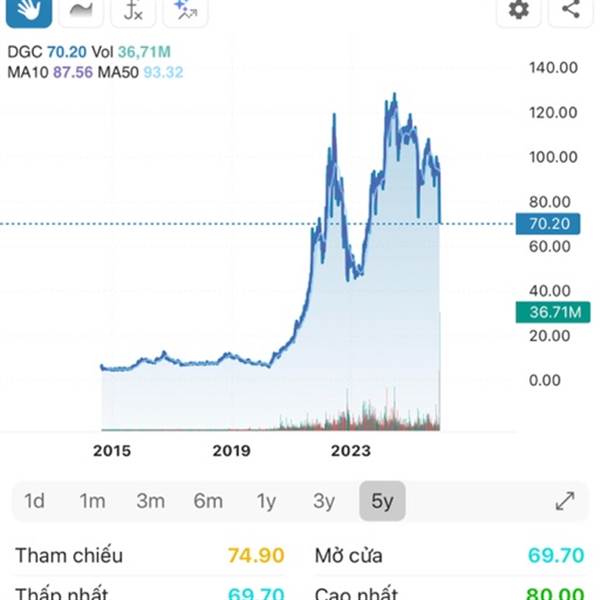Switch to the 3m range
The width and height of the screenshot is (600, 600).
[150, 501]
